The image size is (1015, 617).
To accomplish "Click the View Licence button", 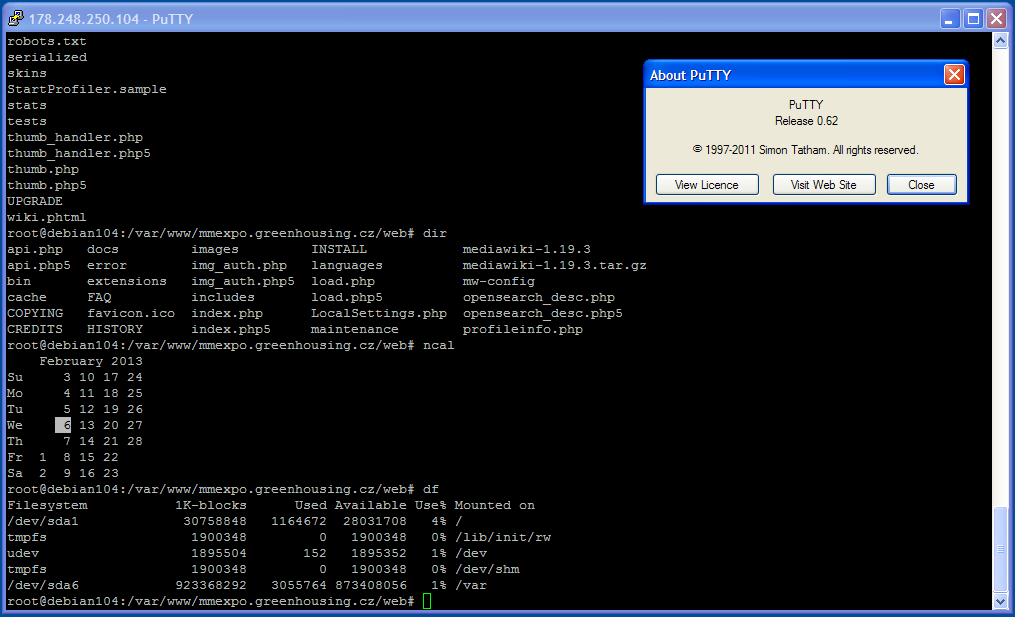I will [x=706, y=185].
